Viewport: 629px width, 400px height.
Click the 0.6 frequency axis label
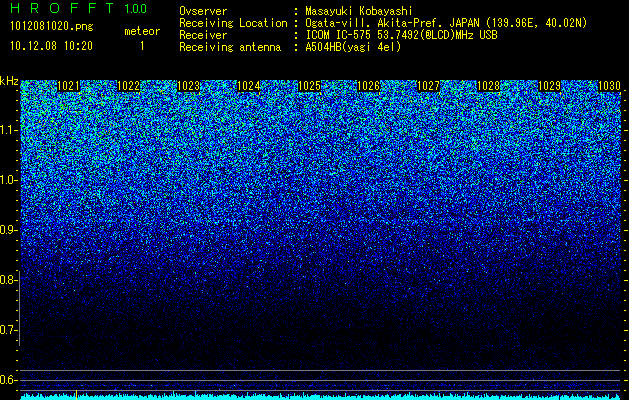coord(9,380)
